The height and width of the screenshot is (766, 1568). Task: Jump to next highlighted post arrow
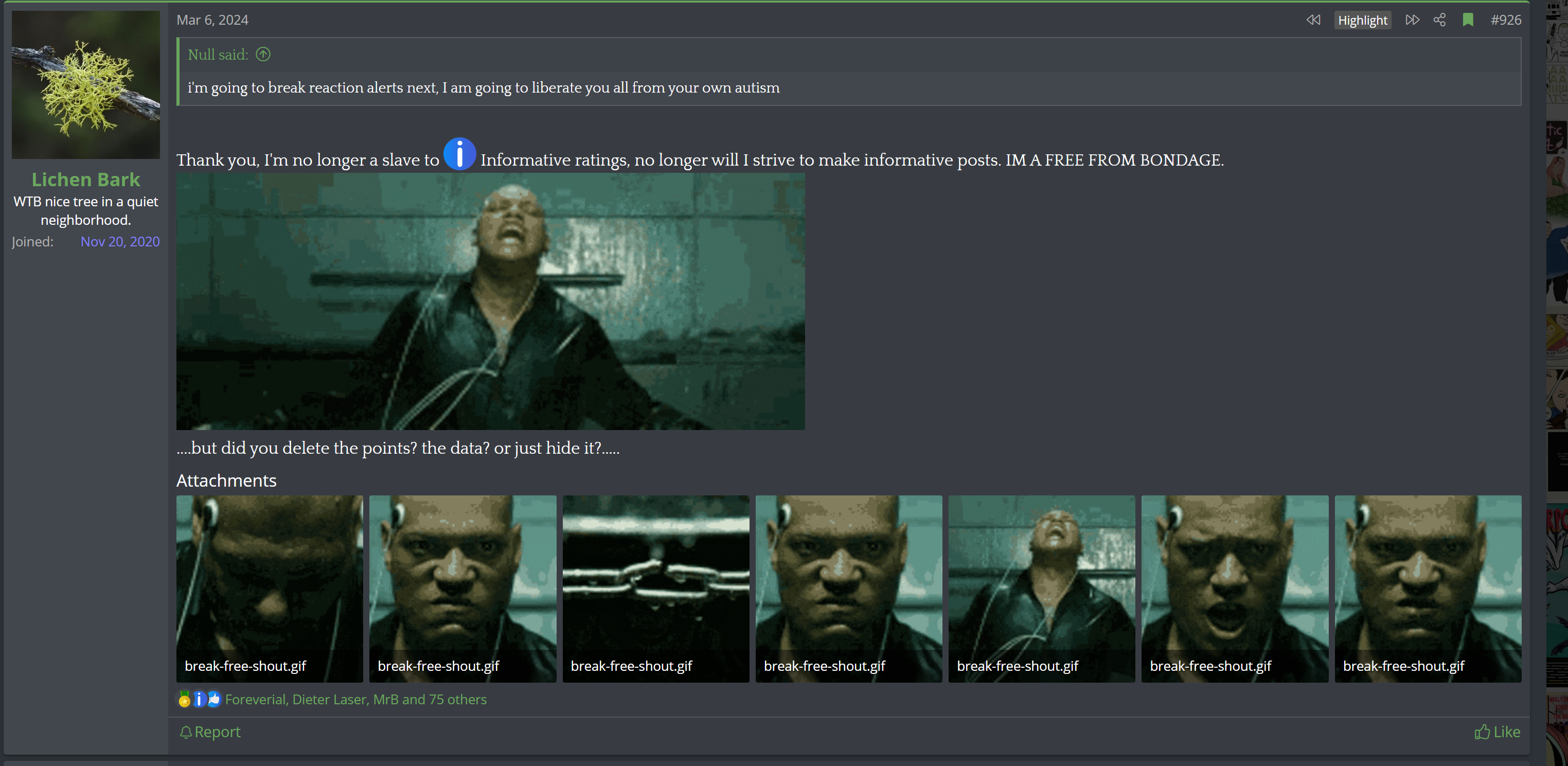tap(1412, 20)
